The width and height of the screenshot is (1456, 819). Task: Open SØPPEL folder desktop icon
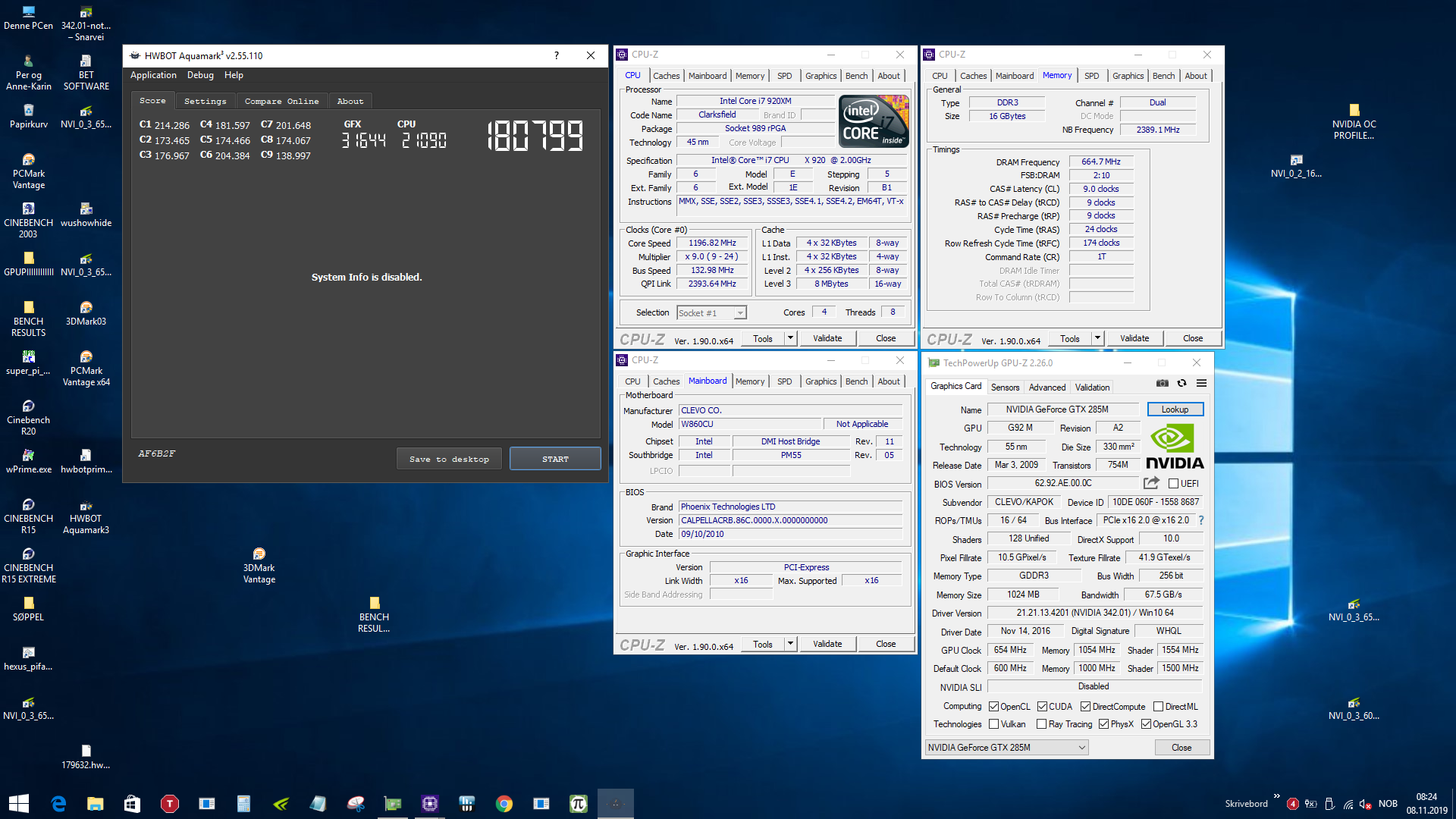tap(29, 609)
